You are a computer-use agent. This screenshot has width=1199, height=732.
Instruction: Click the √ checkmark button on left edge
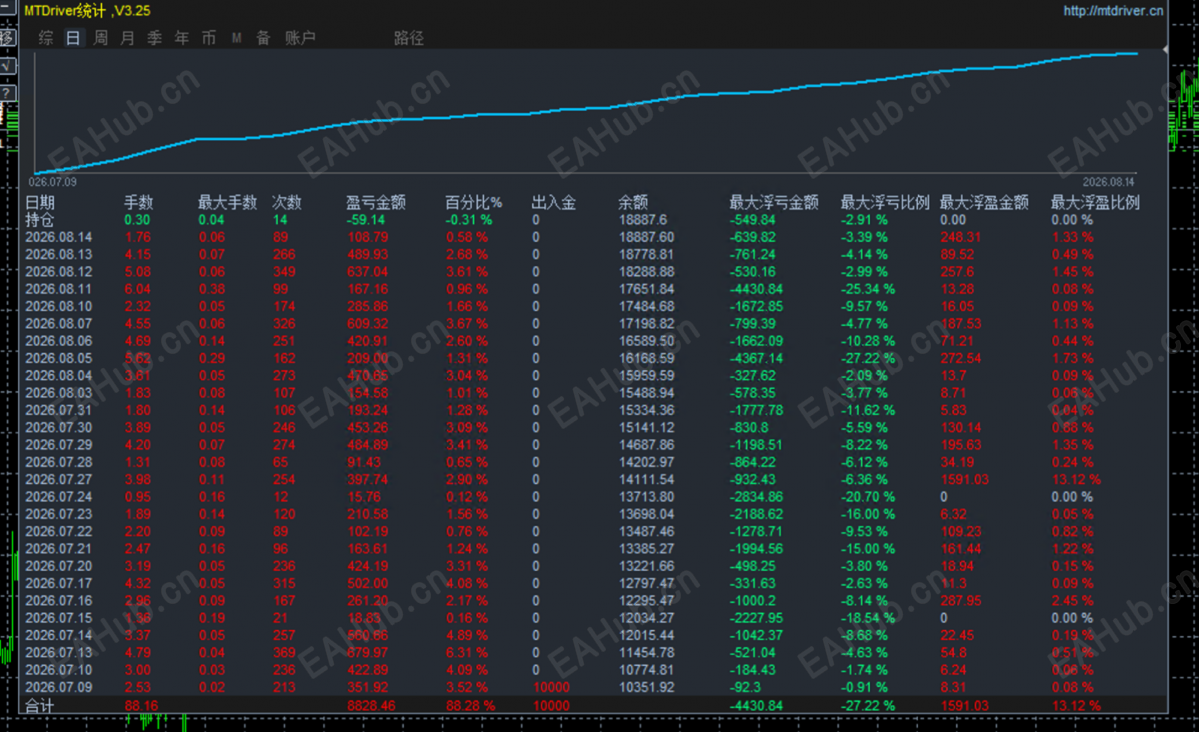pyautogui.click(x=6, y=66)
